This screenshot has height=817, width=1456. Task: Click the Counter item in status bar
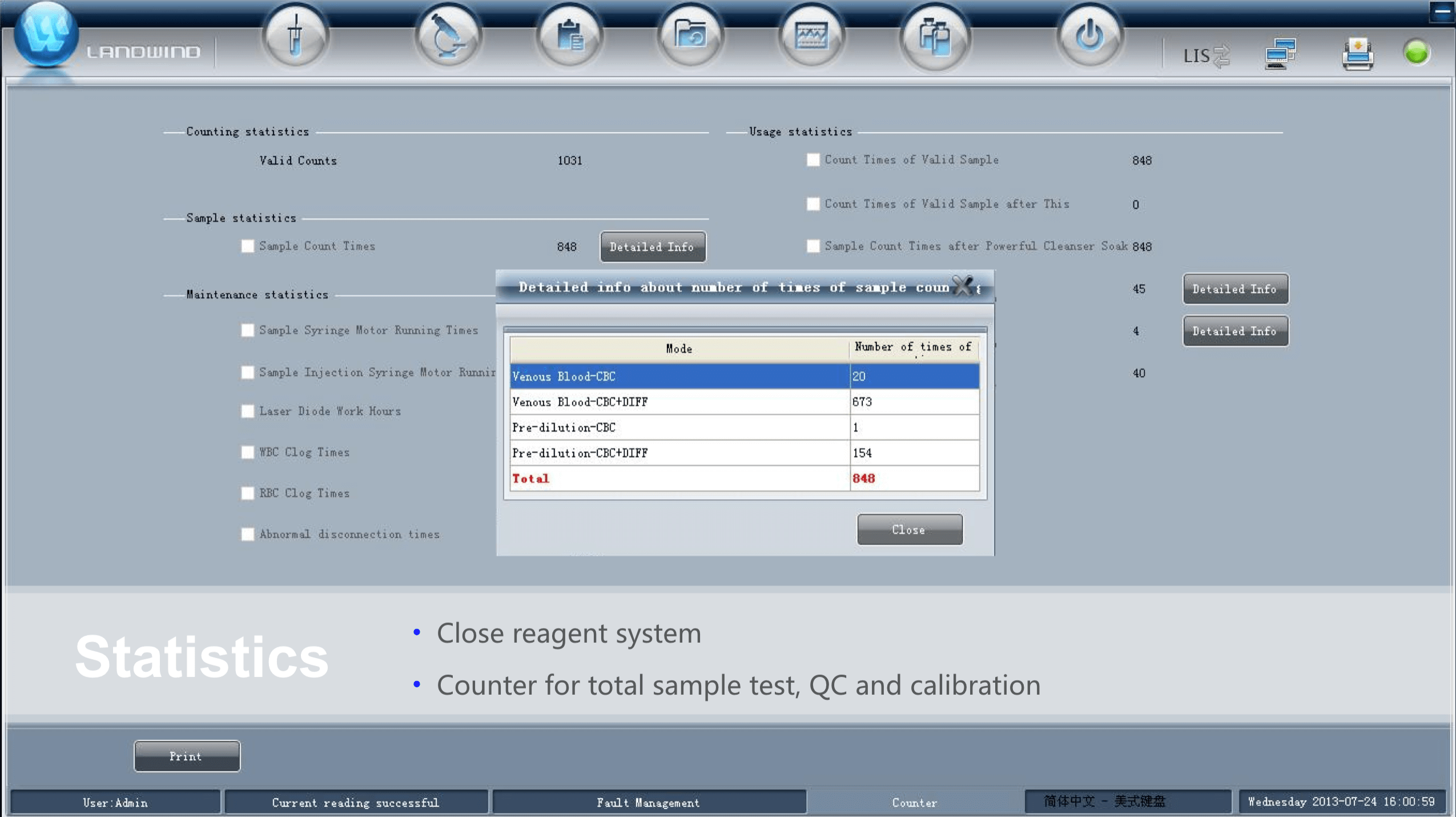click(x=914, y=802)
